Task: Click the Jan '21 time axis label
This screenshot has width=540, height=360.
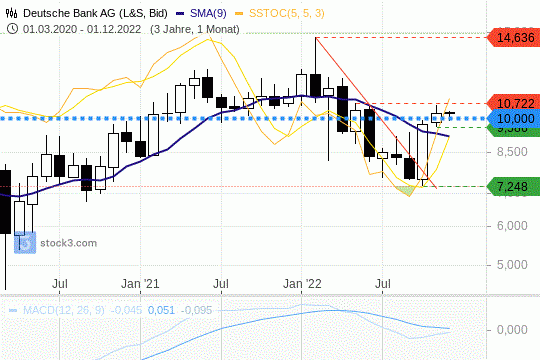Action: 140,284
